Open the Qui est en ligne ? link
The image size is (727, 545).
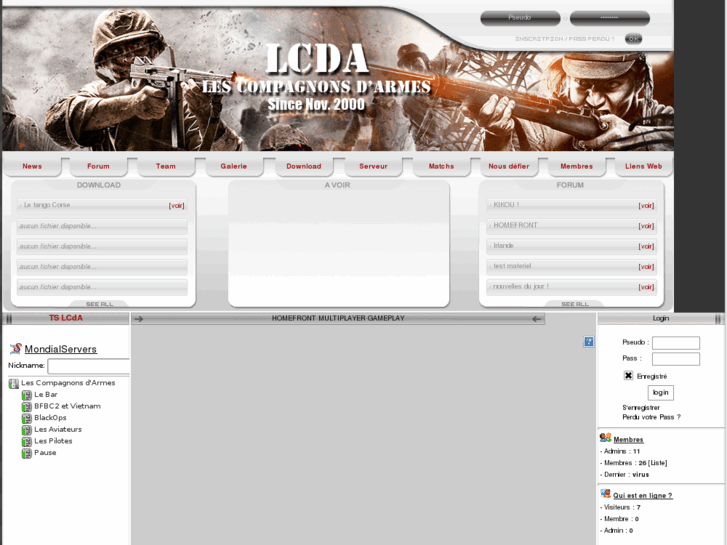[643, 495]
